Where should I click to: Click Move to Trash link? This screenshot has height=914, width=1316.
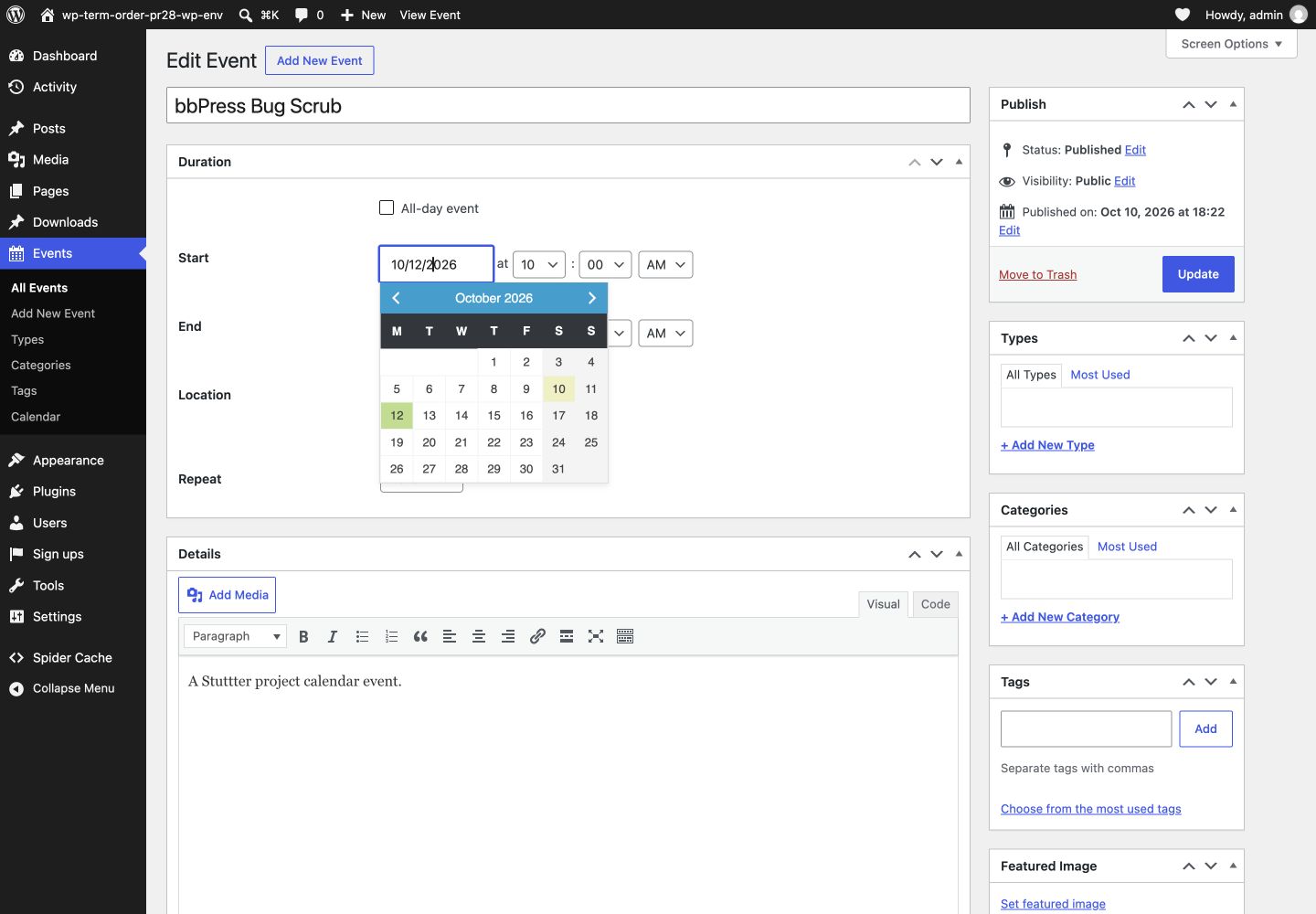(x=1037, y=274)
